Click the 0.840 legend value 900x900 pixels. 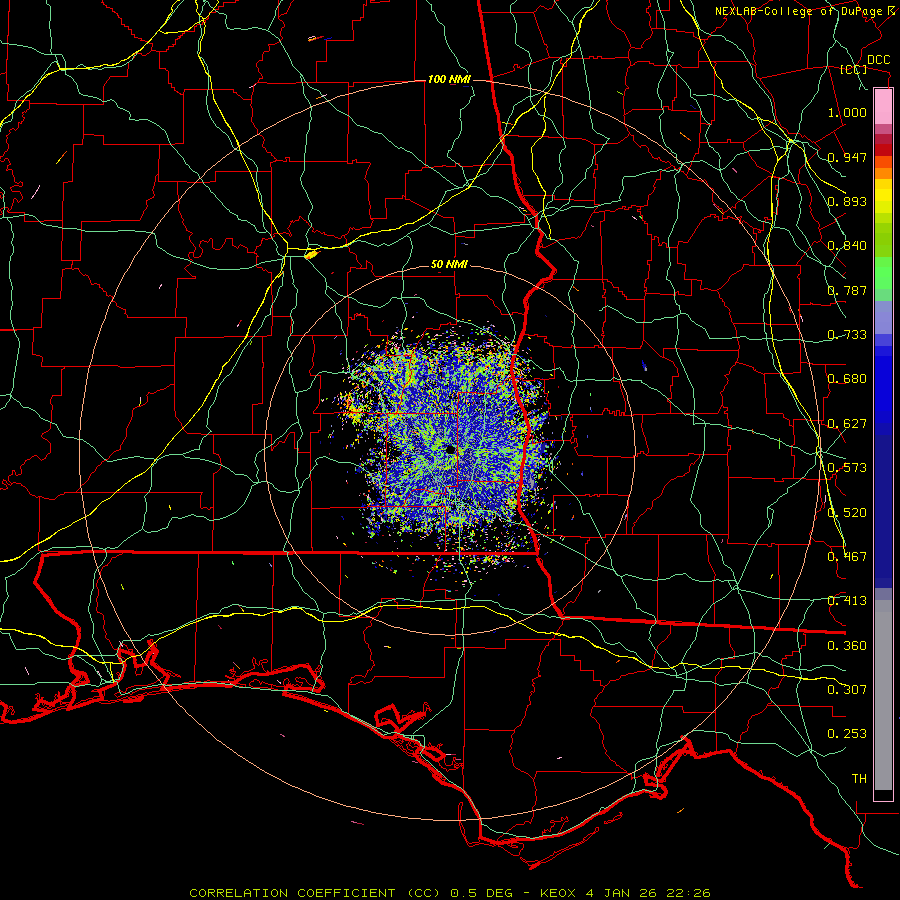click(847, 246)
